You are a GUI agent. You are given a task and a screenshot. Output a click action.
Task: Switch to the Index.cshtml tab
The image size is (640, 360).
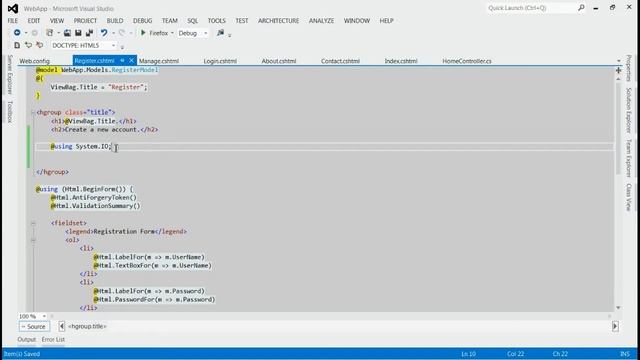[x=401, y=61]
